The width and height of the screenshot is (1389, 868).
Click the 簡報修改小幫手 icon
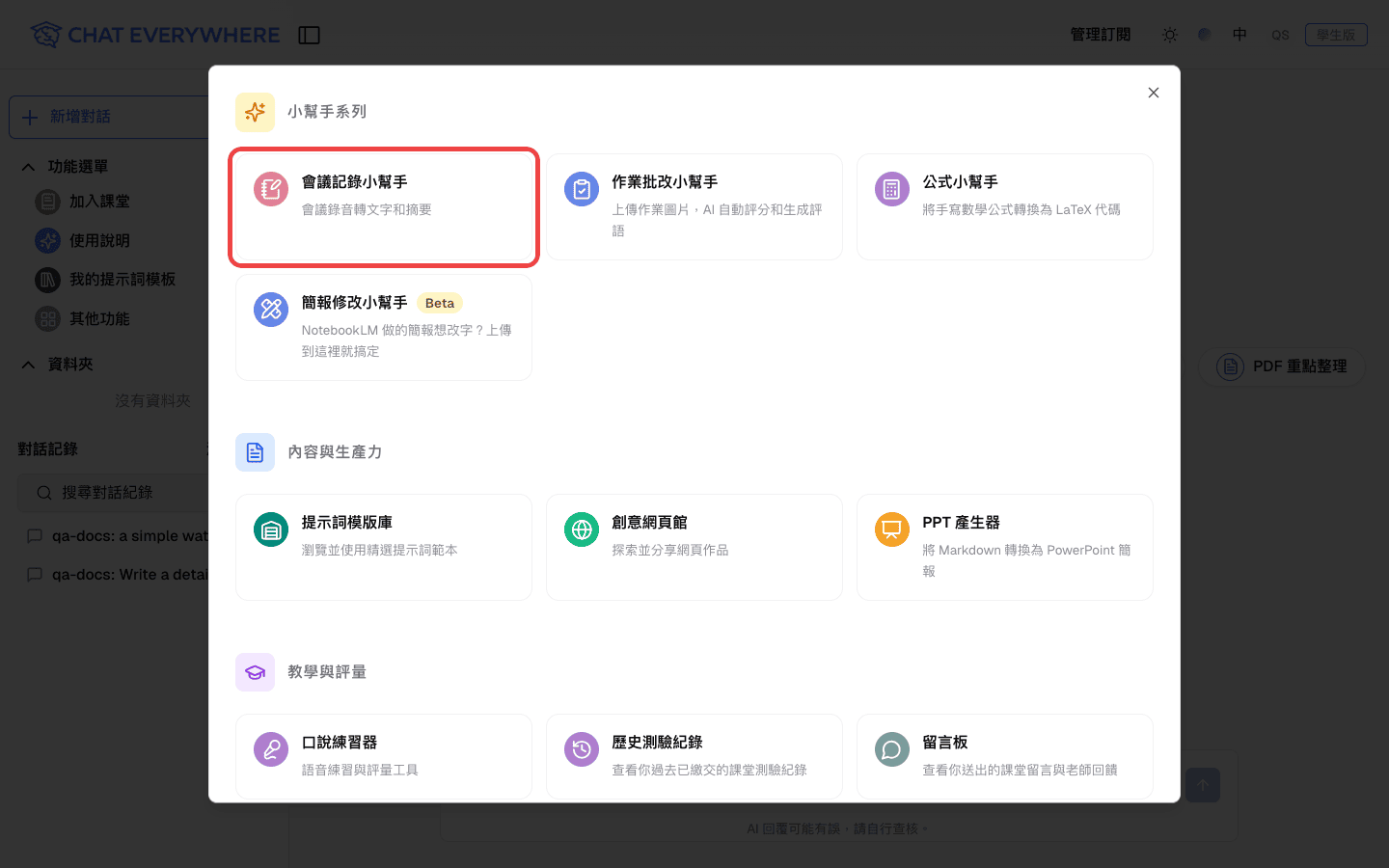(x=271, y=311)
